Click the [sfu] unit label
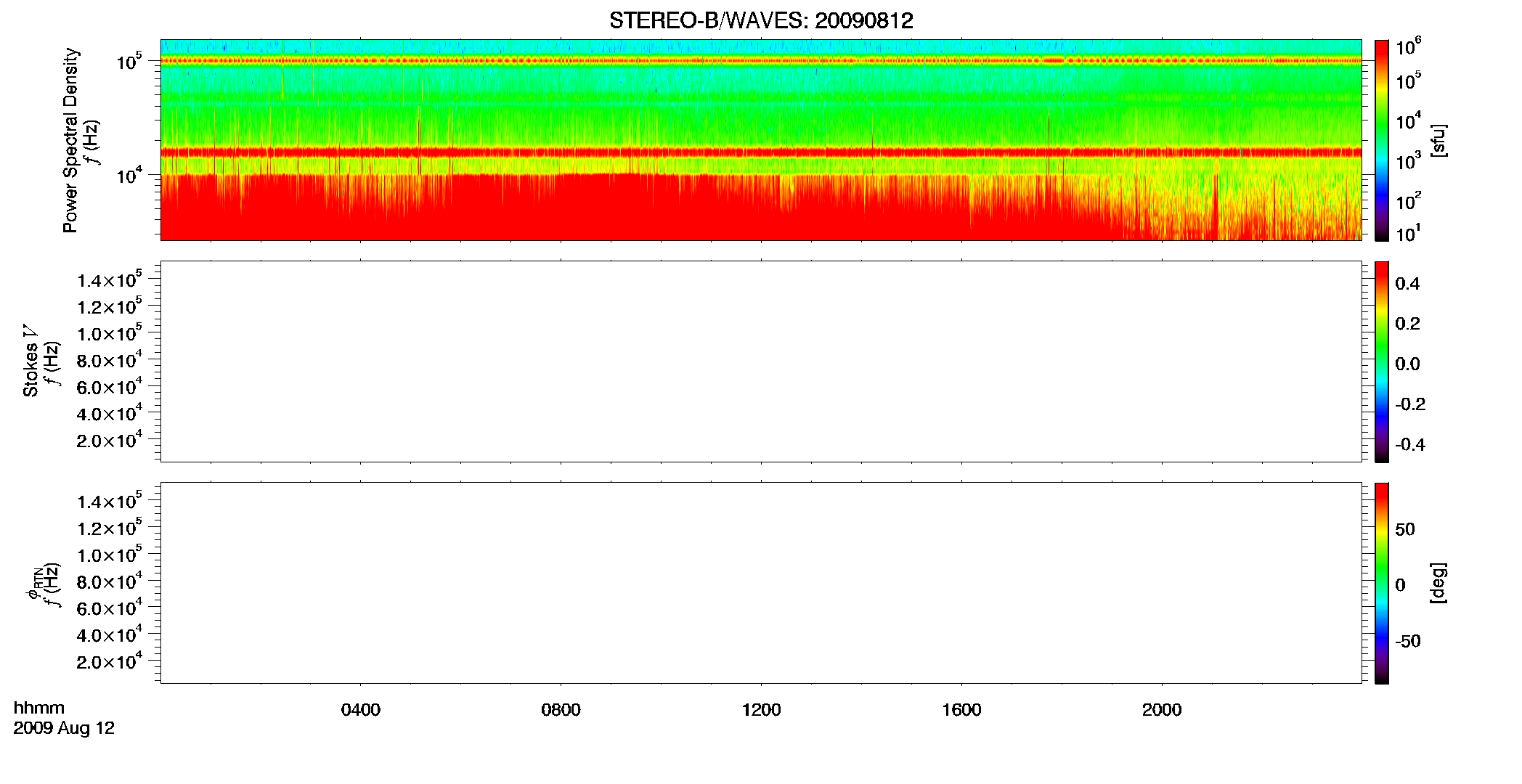Screen dimensions: 1522x784 (1438, 140)
